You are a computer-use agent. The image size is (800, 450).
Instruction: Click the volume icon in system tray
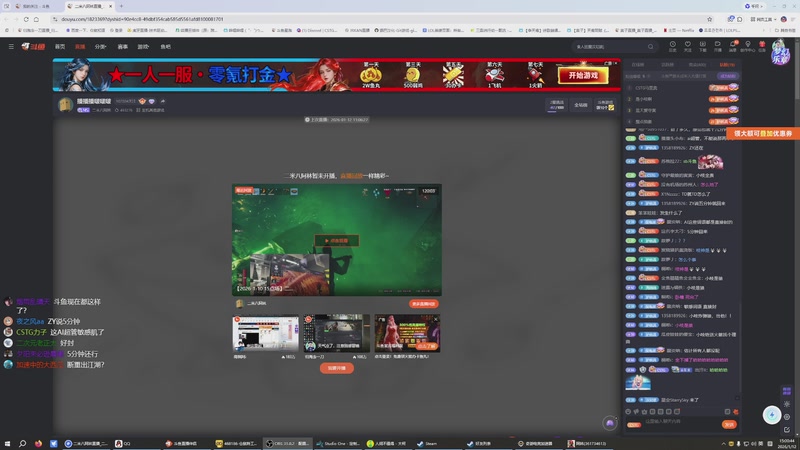(755, 443)
